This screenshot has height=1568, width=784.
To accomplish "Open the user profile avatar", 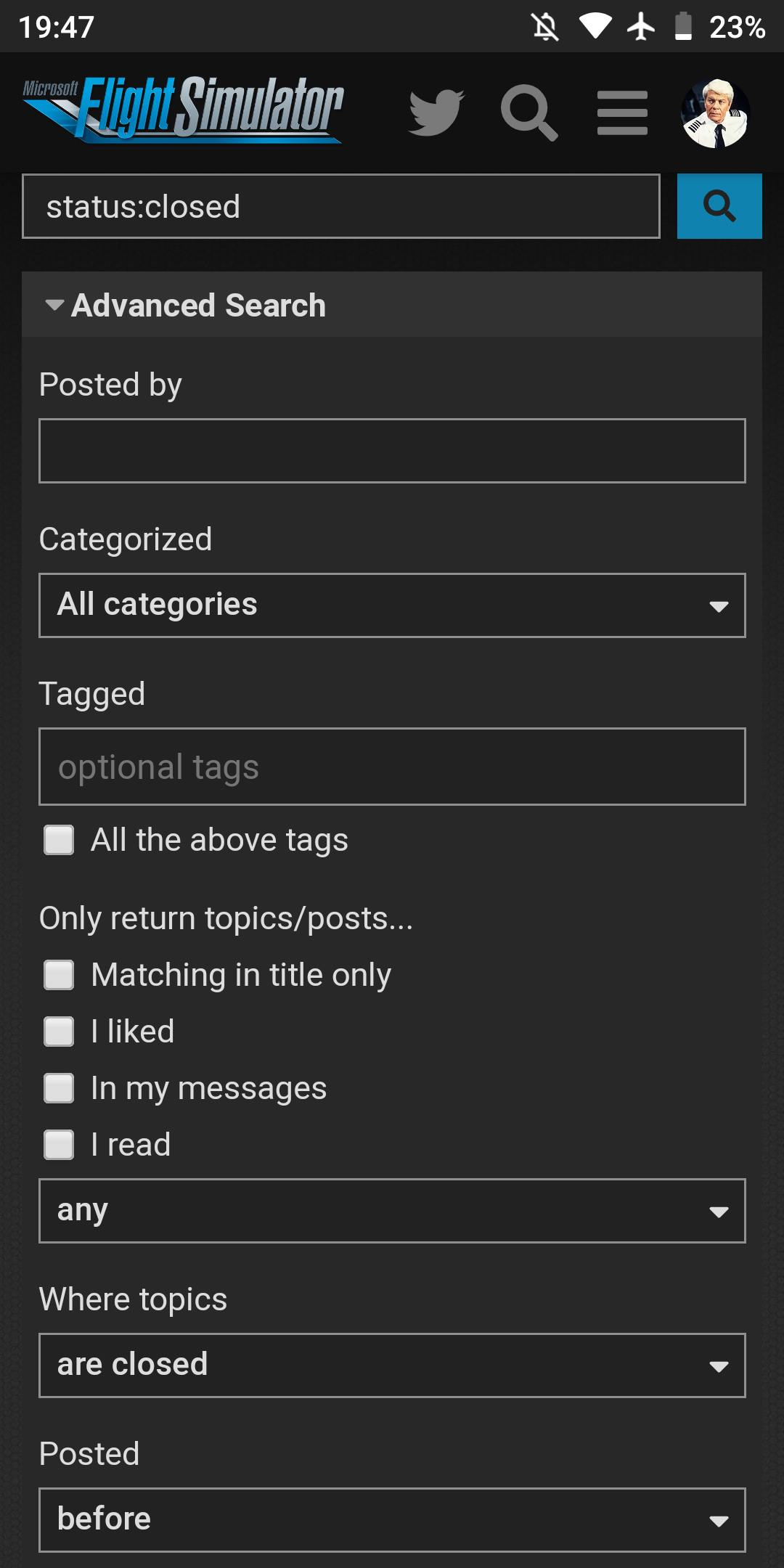I will pyautogui.click(x=715, y=113).
